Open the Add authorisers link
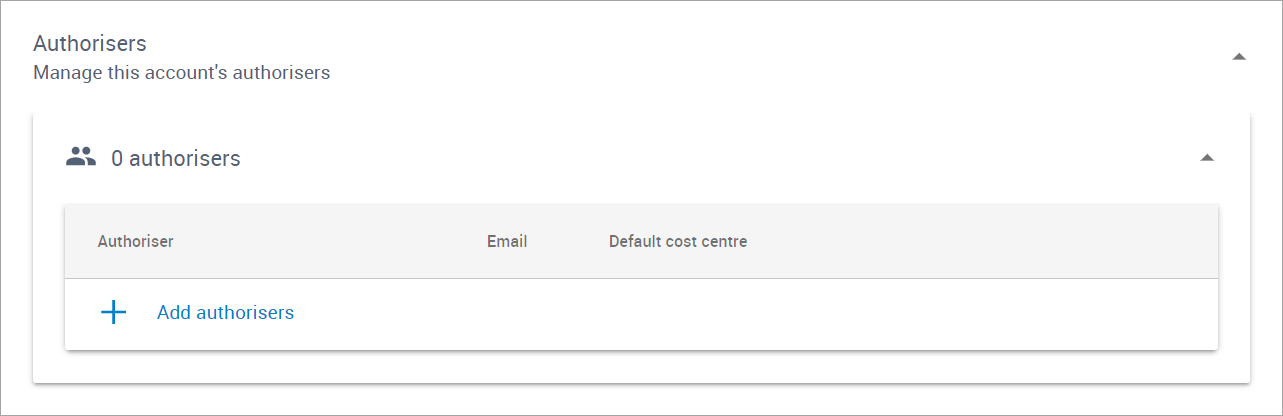The width and height of the screenshot is (1283, 416). coord(225,313)
